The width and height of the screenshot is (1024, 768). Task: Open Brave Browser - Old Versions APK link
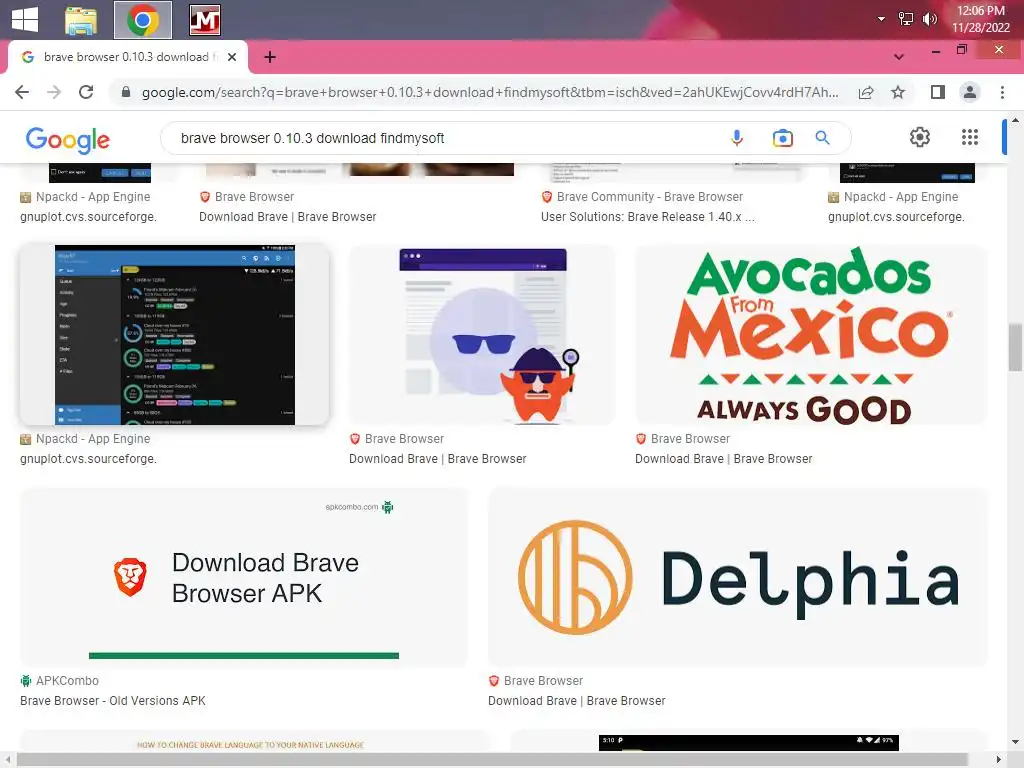click(x=113, y=701)
